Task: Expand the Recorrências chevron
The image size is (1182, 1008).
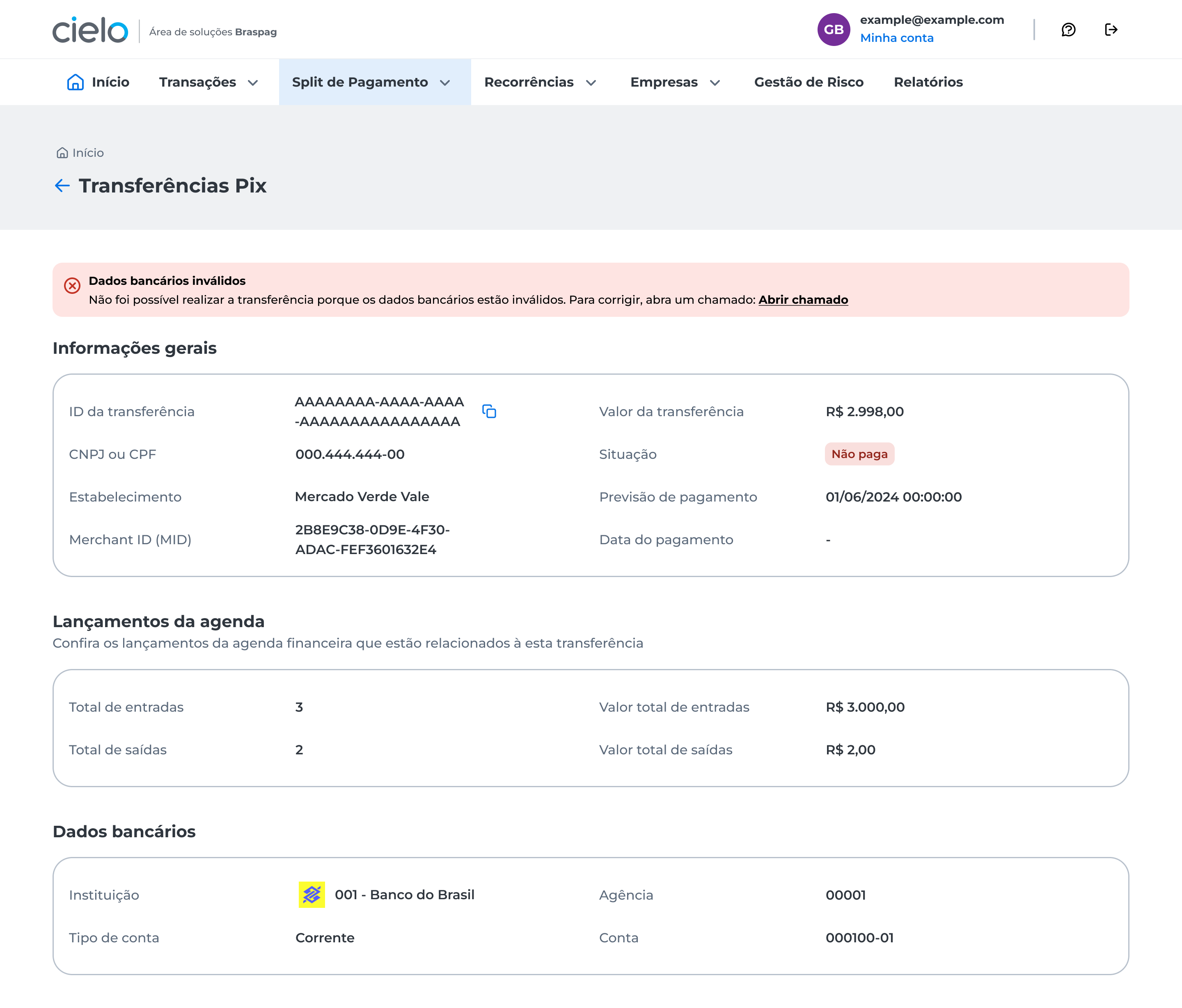Action: pos(591,83)
